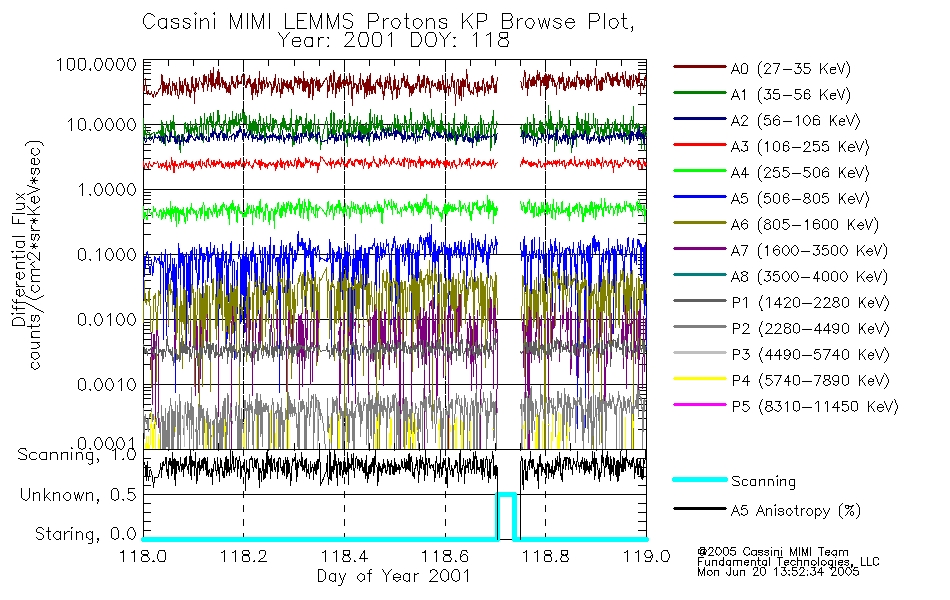Click the cyan scanning-mode pulse near 118.7
Screen dimensions: 950x600
(x=507, y=516)
